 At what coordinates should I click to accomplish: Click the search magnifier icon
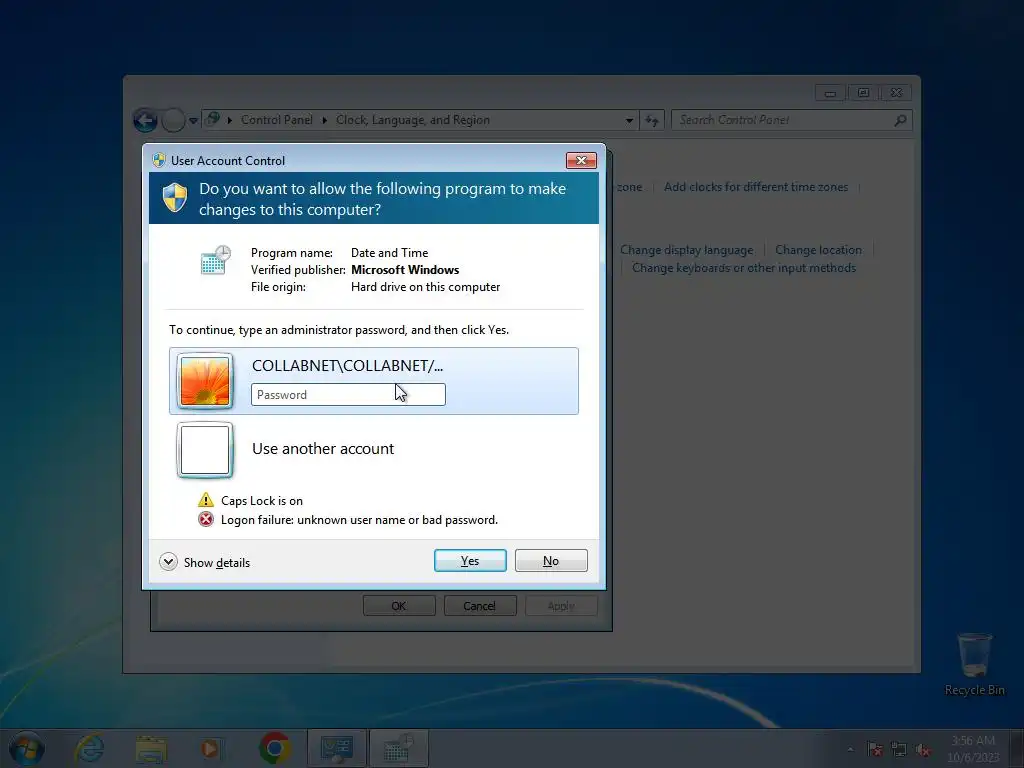(x=901, y=120)
